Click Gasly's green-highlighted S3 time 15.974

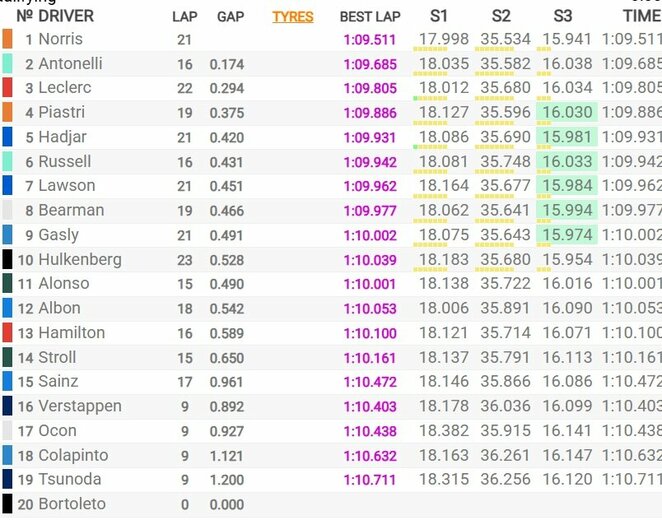568,235
